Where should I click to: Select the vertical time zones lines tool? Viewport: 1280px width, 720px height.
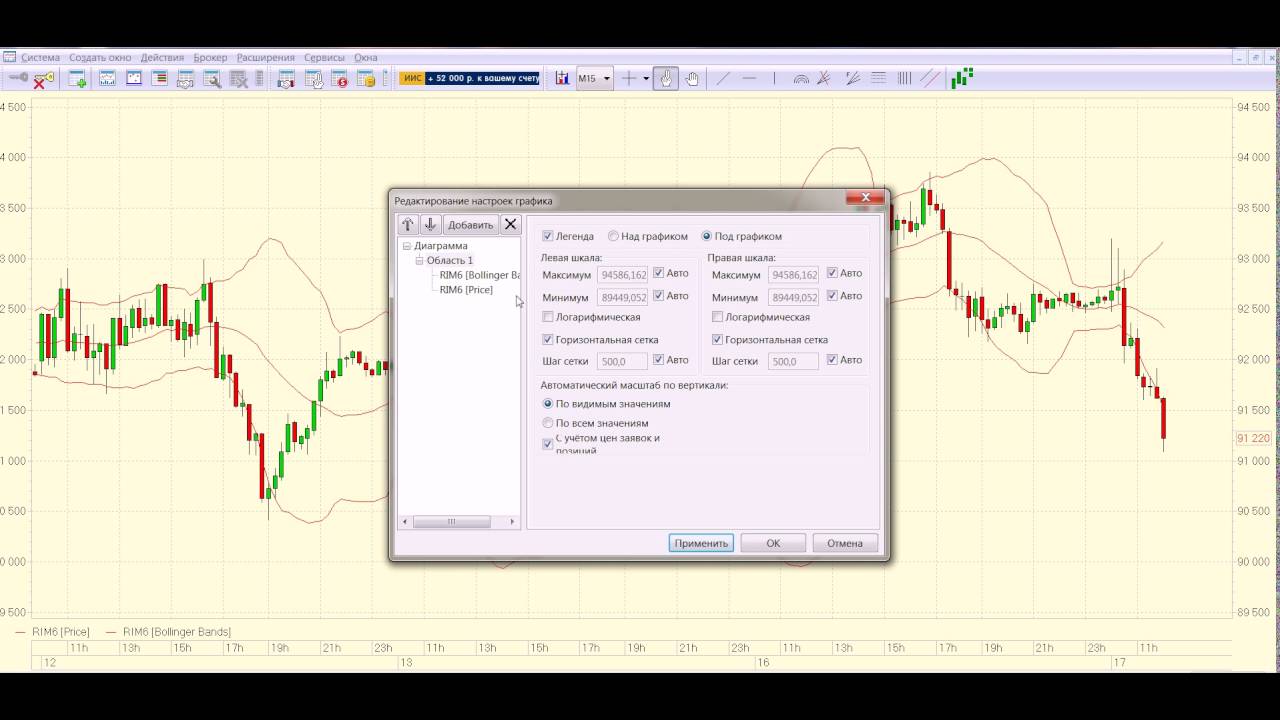pos(905,78)
